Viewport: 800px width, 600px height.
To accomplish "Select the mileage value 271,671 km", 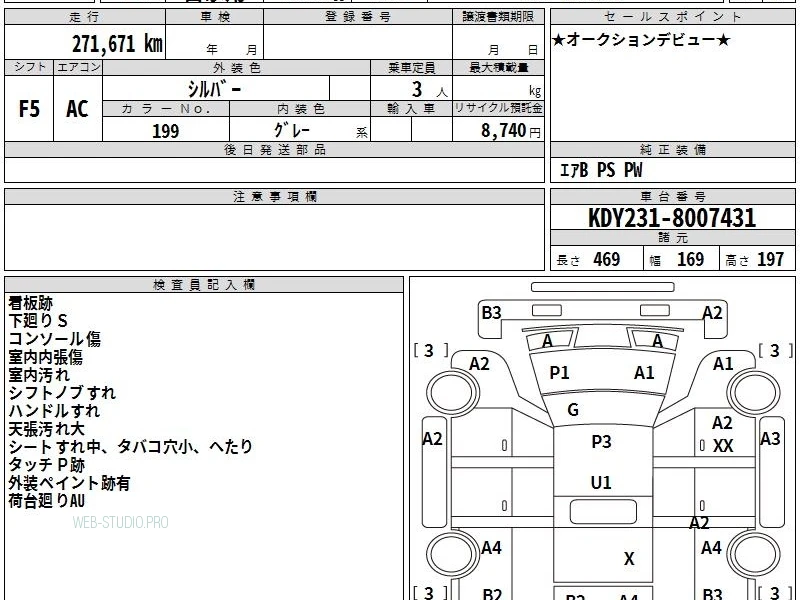I will click(x=117, y=43).
